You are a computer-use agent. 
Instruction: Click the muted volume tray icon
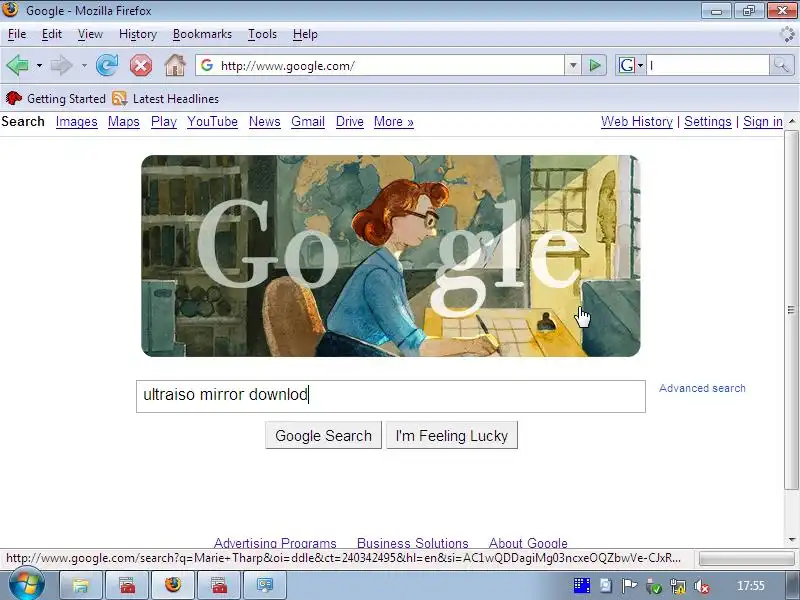tap(702, 586)
